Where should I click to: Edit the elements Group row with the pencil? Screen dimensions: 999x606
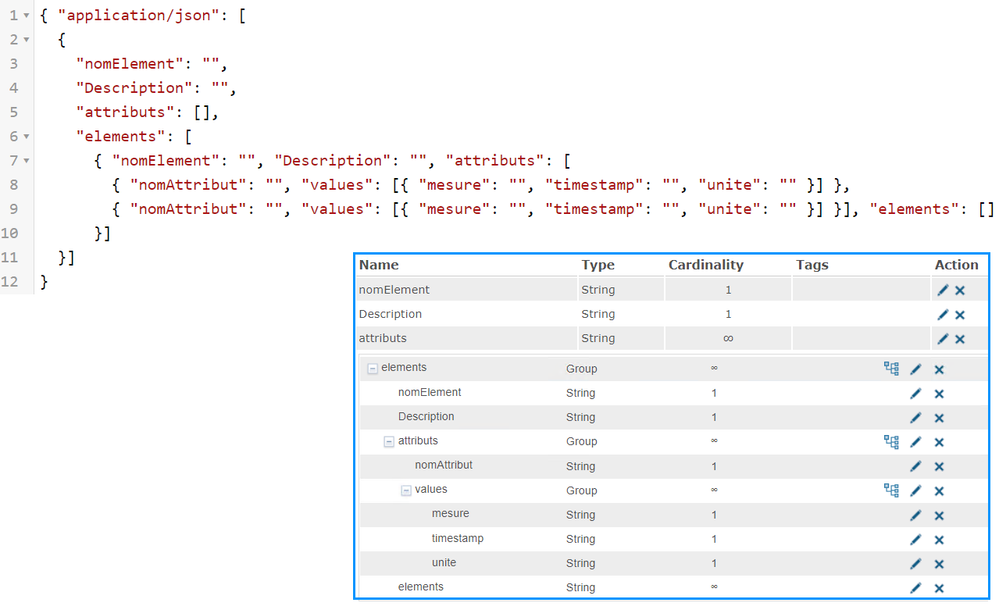pos(915,369)
